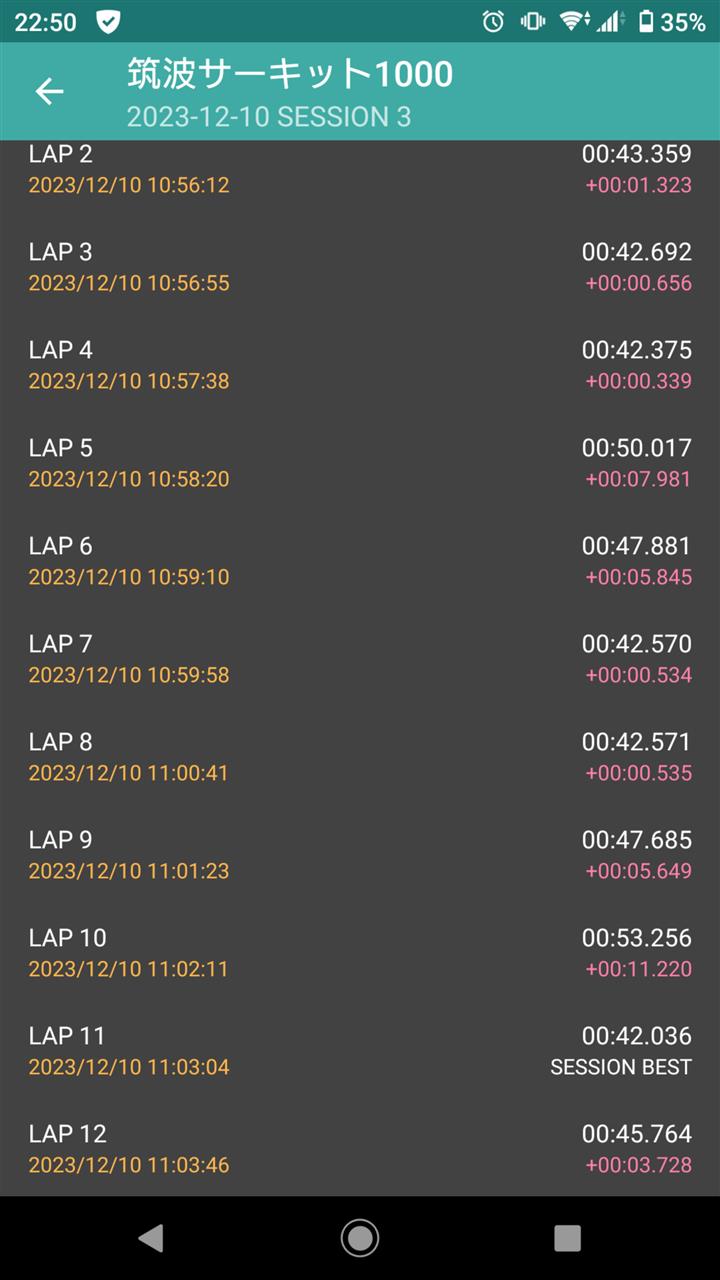Tap LAP 12 timestamp 11:03:46
The width and height of the screenshot is (720, 1280).
129,1165
